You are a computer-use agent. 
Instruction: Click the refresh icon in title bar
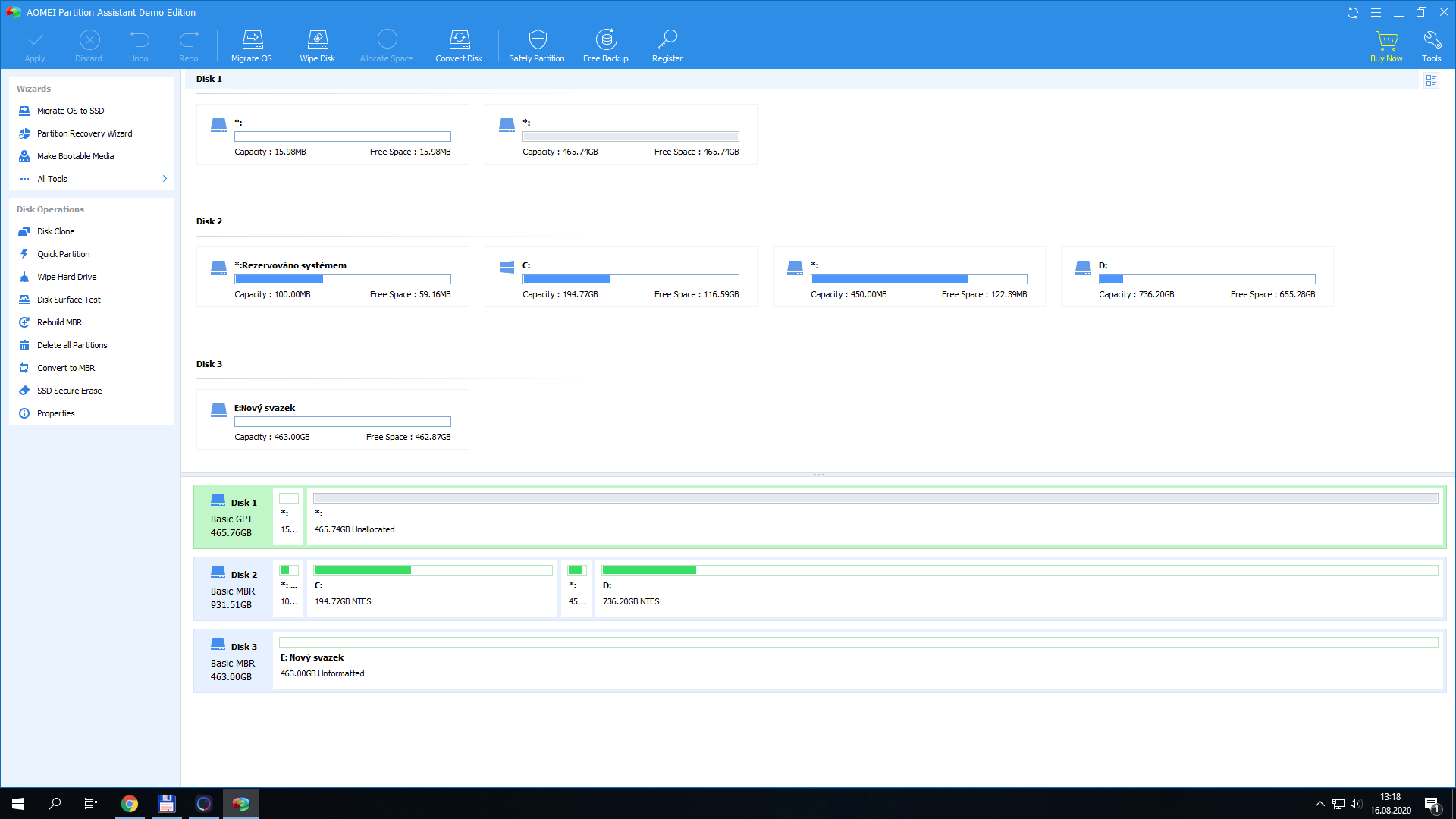[1352, 13]
